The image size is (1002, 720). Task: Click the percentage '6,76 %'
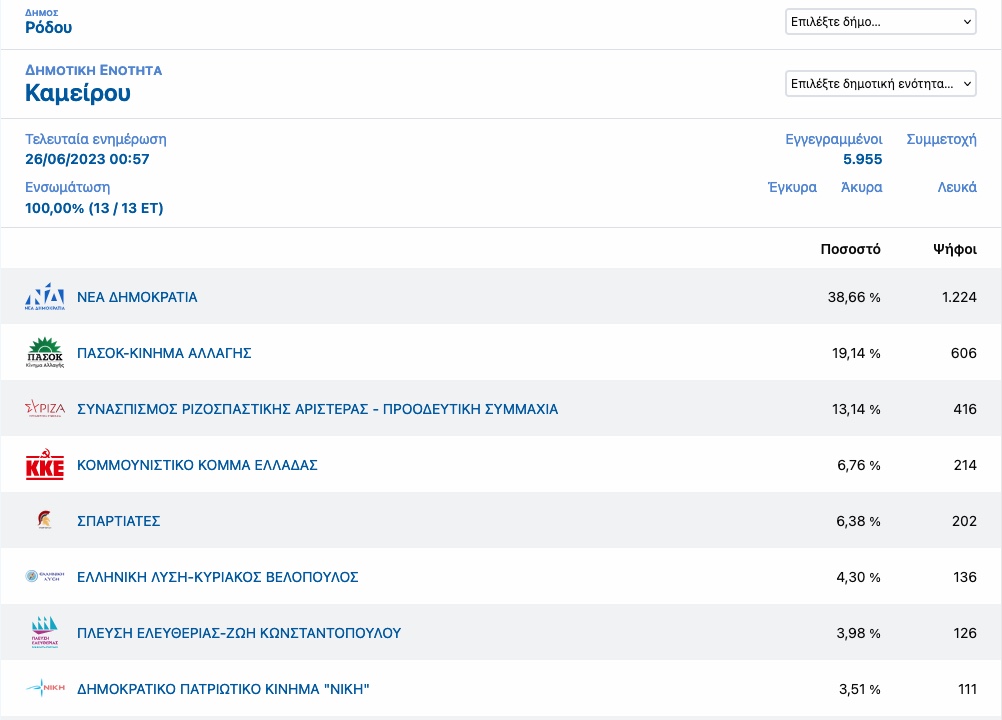pyautogui.click(x=859, y=465)
